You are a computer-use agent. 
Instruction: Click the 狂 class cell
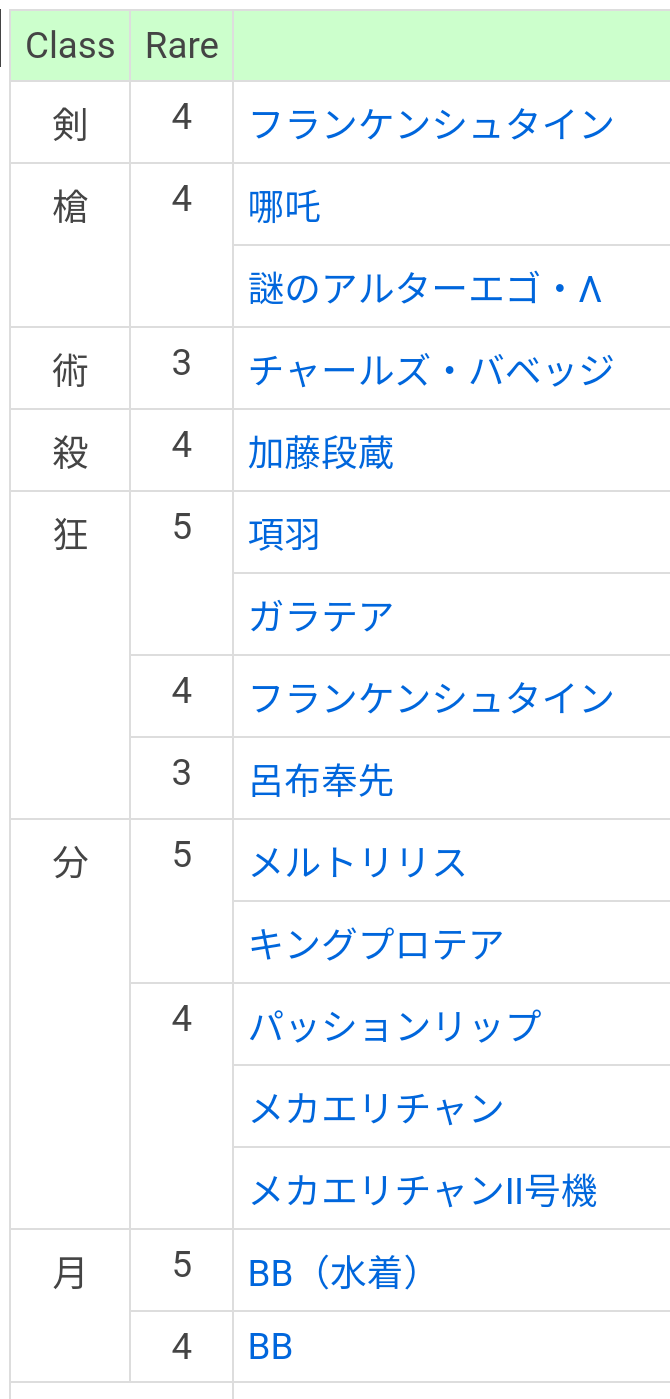click(x=70, y=535)
